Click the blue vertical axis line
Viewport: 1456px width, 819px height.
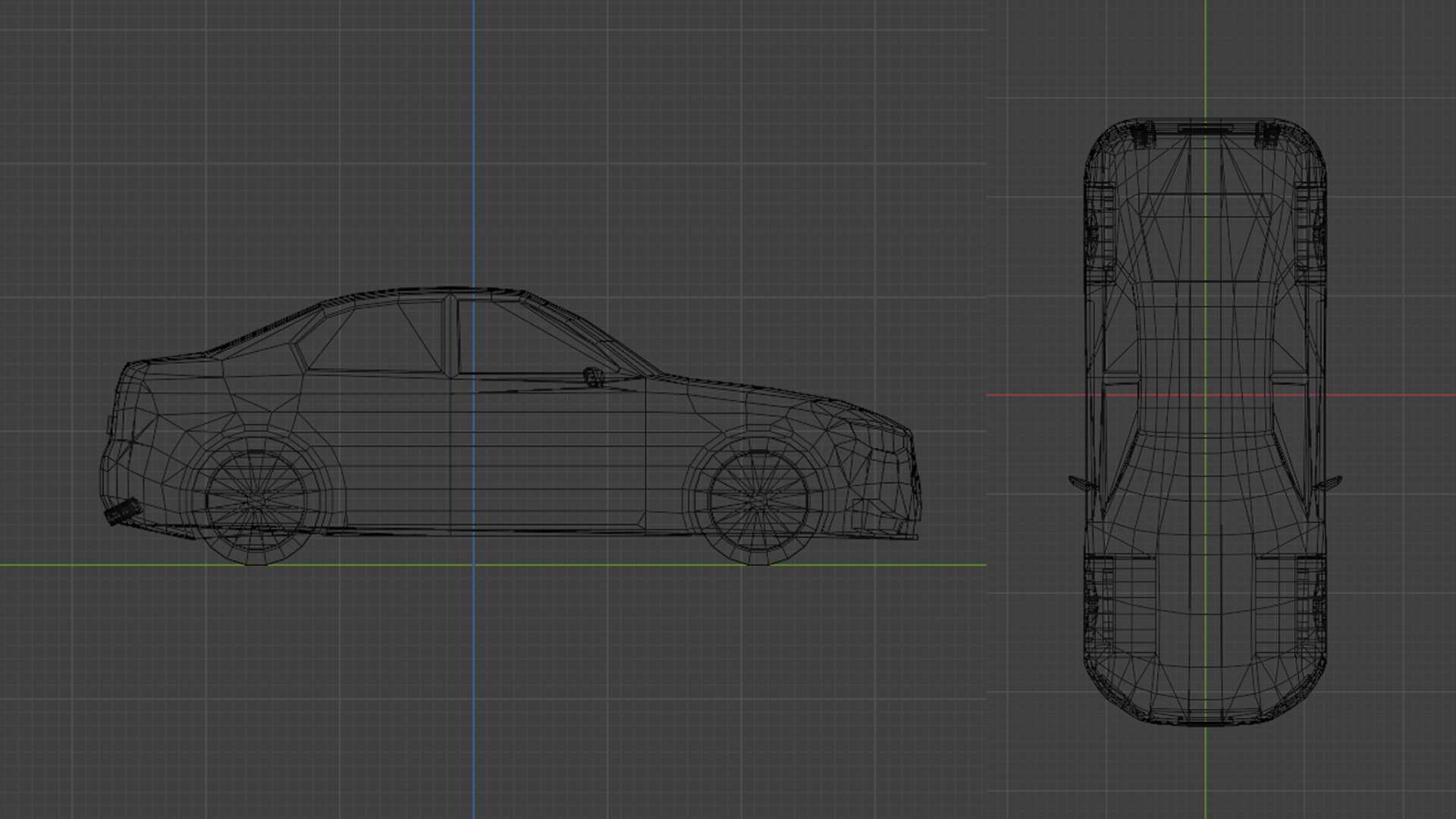(x=474, y=152)
